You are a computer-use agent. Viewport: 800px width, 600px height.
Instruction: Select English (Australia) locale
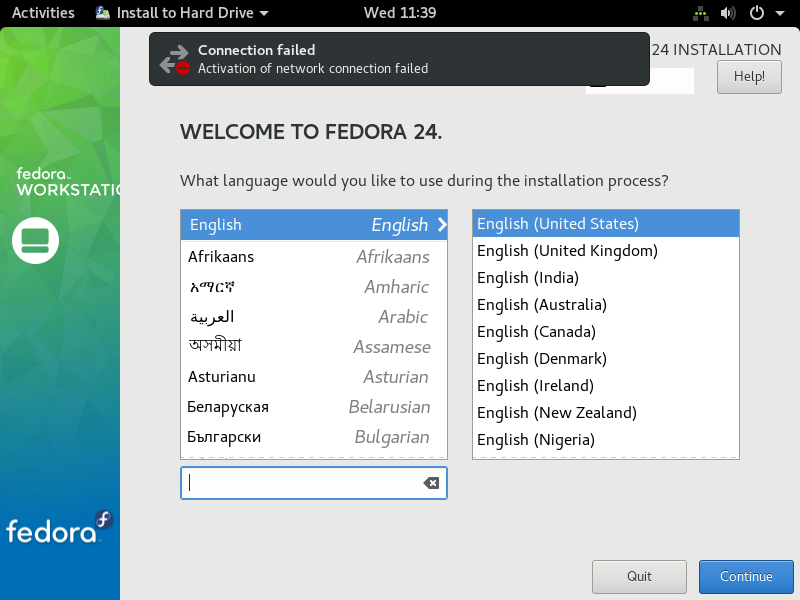606,305
